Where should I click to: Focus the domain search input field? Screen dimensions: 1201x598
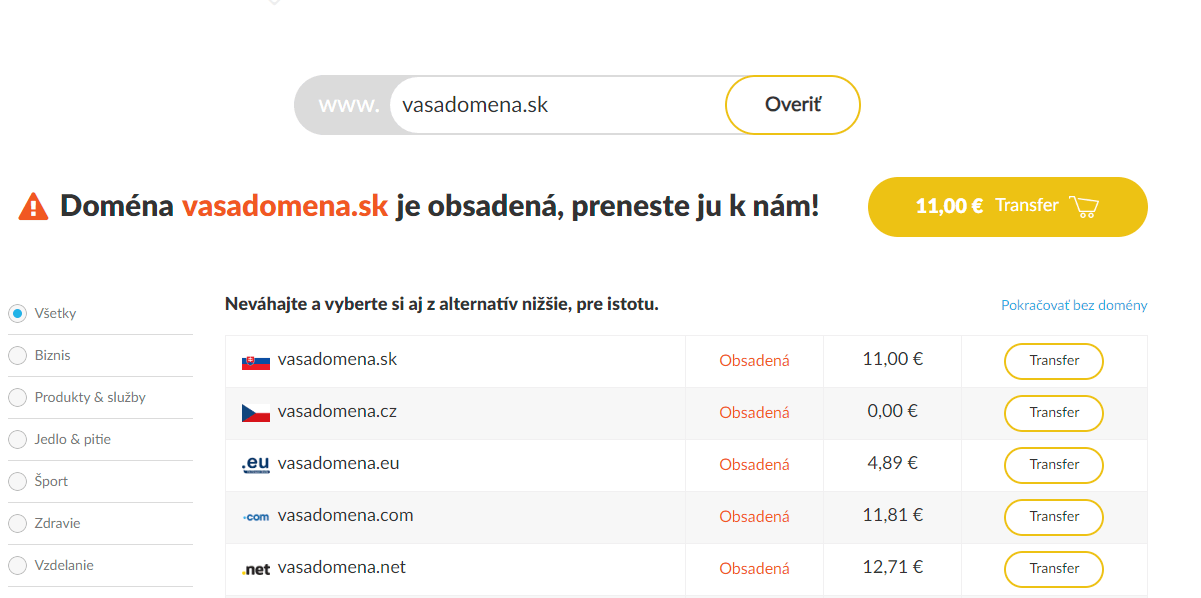coord(558,105)
